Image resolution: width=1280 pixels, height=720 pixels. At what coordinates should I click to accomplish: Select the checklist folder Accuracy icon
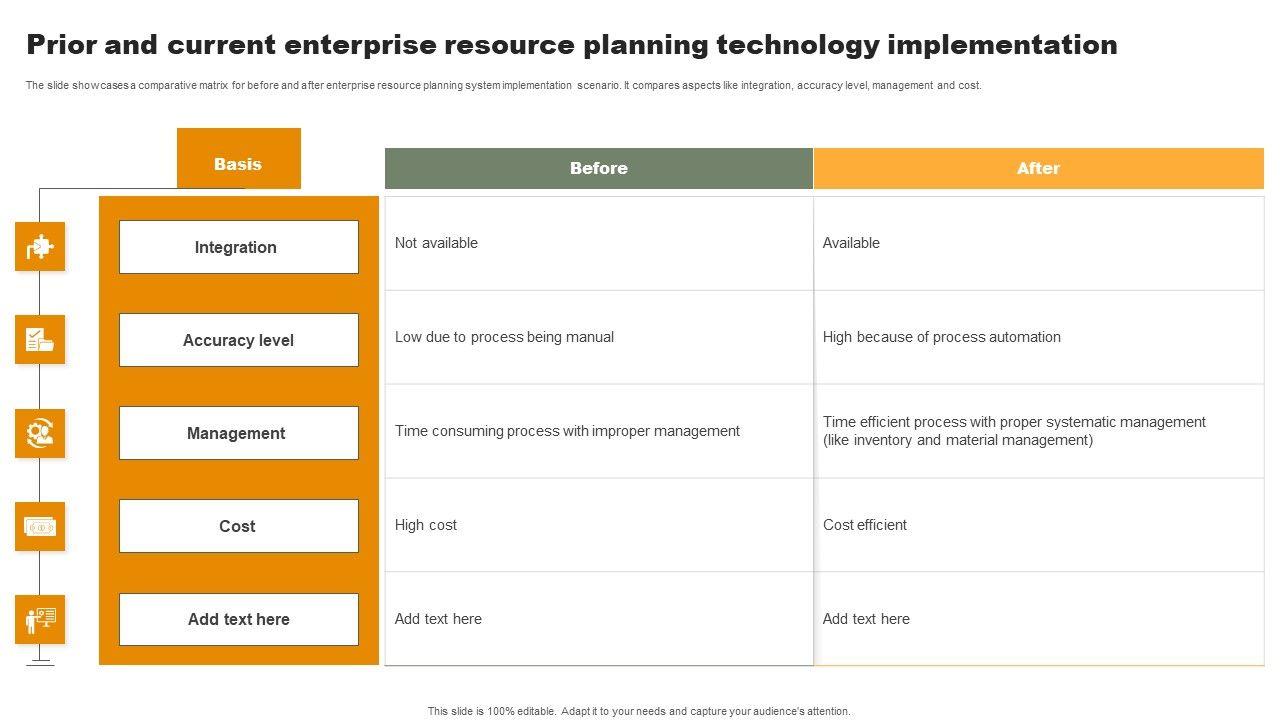[40, 340]
